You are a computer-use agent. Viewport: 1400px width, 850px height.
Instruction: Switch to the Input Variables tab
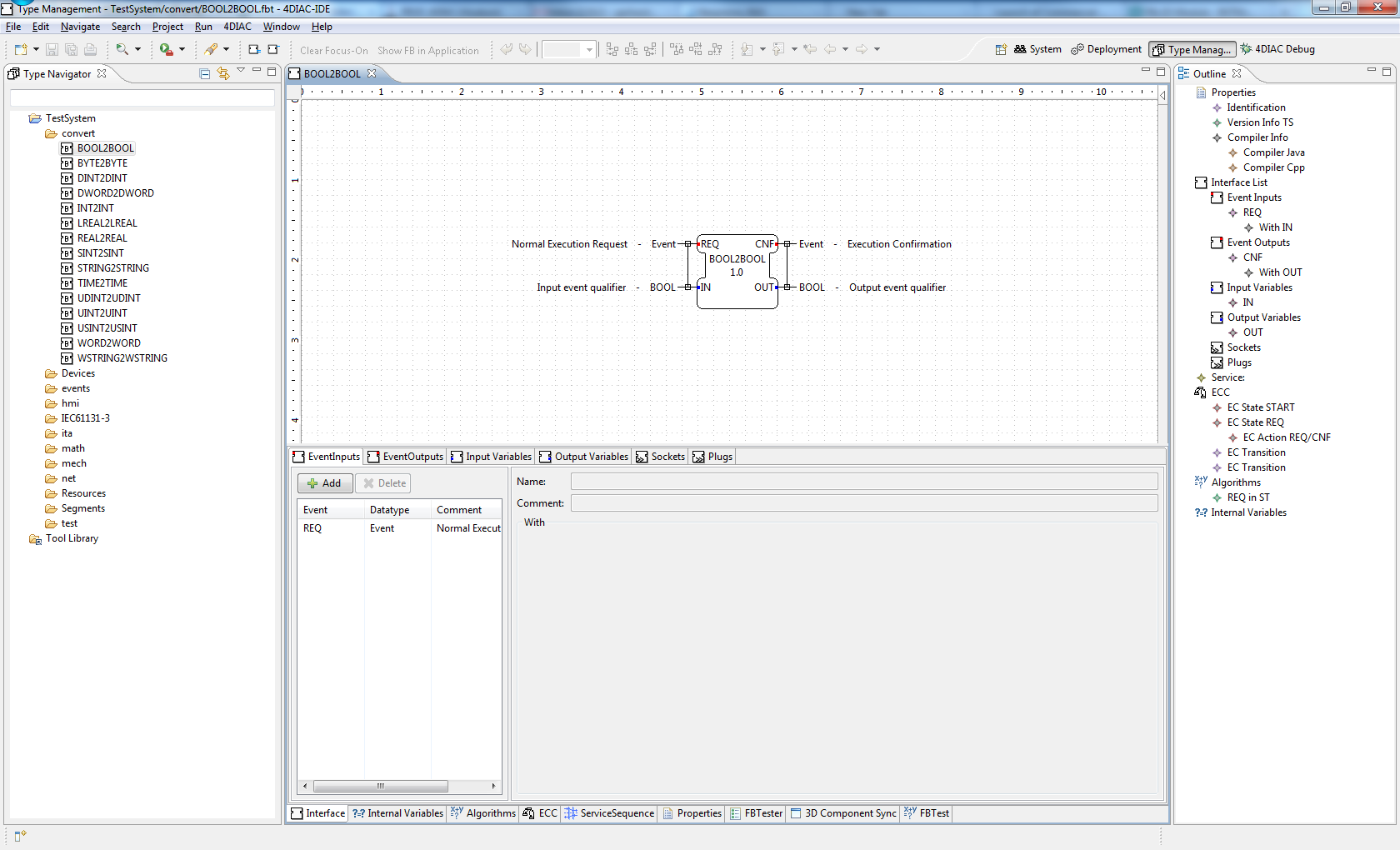click(491, 457)
